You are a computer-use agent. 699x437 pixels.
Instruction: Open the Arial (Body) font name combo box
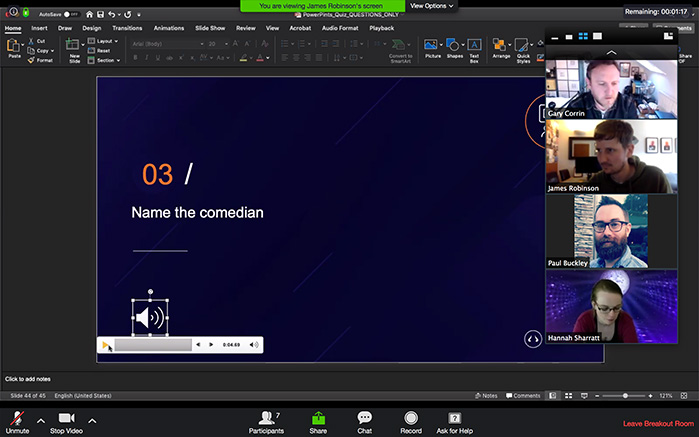point(168,44)
